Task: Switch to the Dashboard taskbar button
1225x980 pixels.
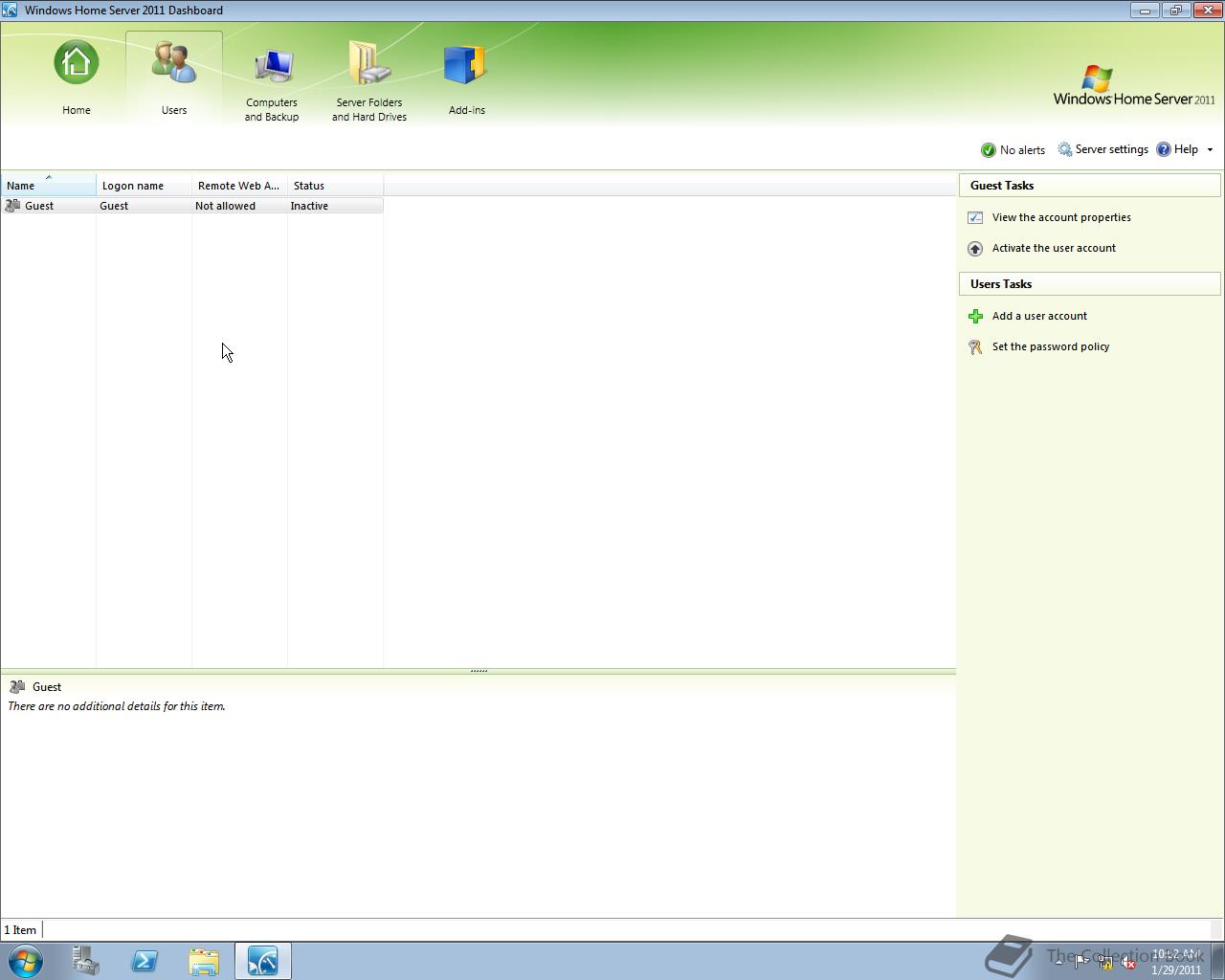Action: (x=263, y=961)
